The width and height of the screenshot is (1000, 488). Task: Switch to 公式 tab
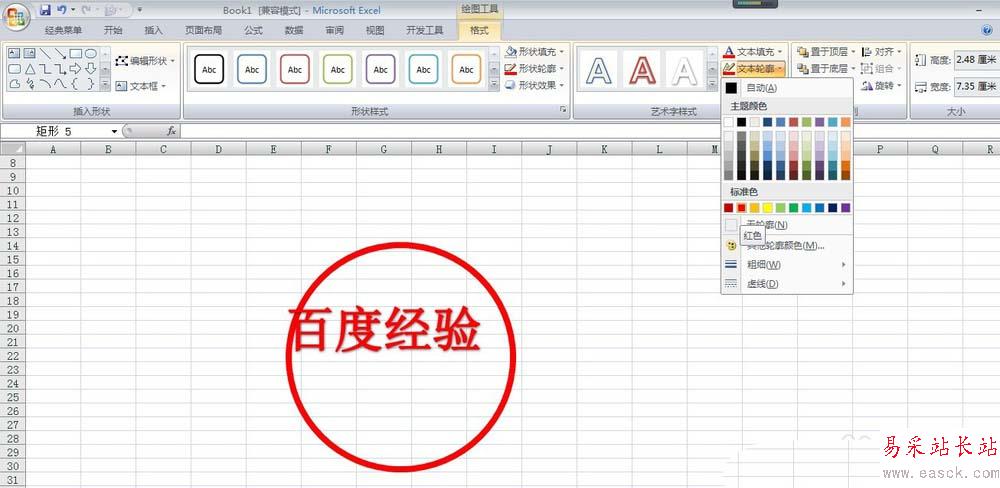coord(253,30)
